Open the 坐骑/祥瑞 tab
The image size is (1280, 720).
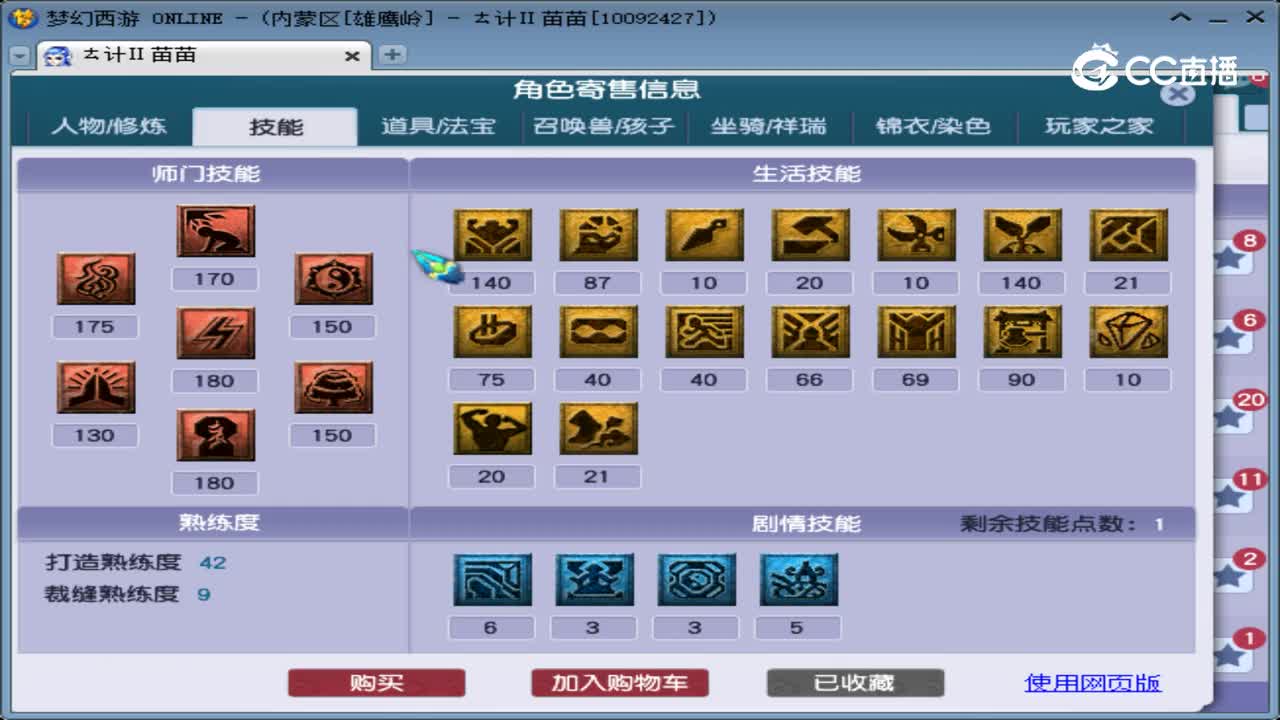[x=769, y=127]
